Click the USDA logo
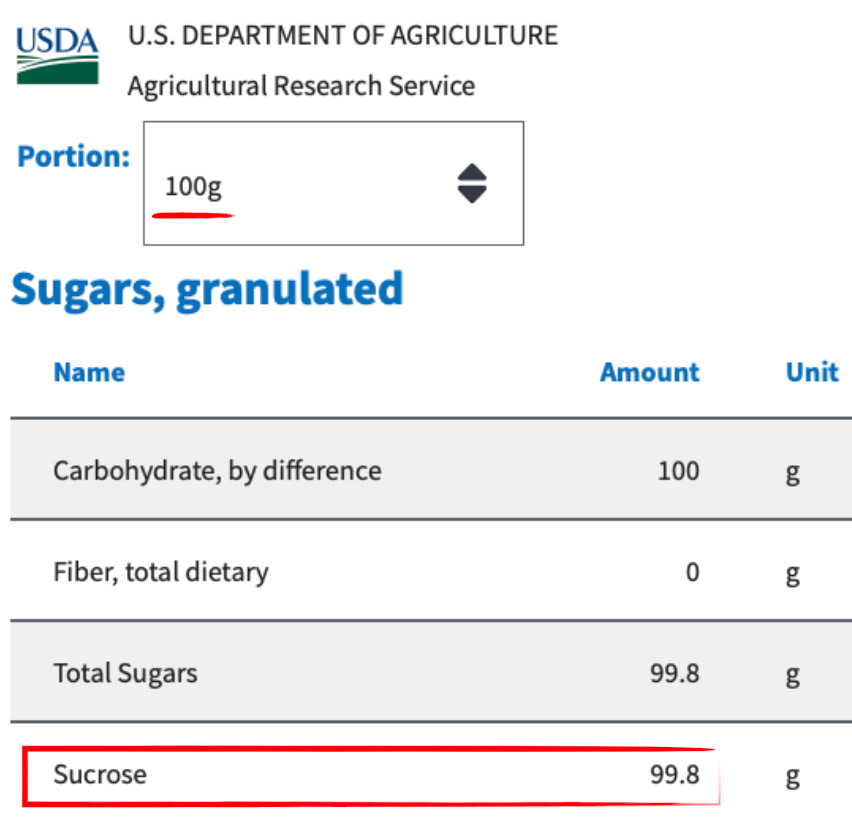Image resolution: width=852 pixels, height=820 pixels. (x=57, y=55)
